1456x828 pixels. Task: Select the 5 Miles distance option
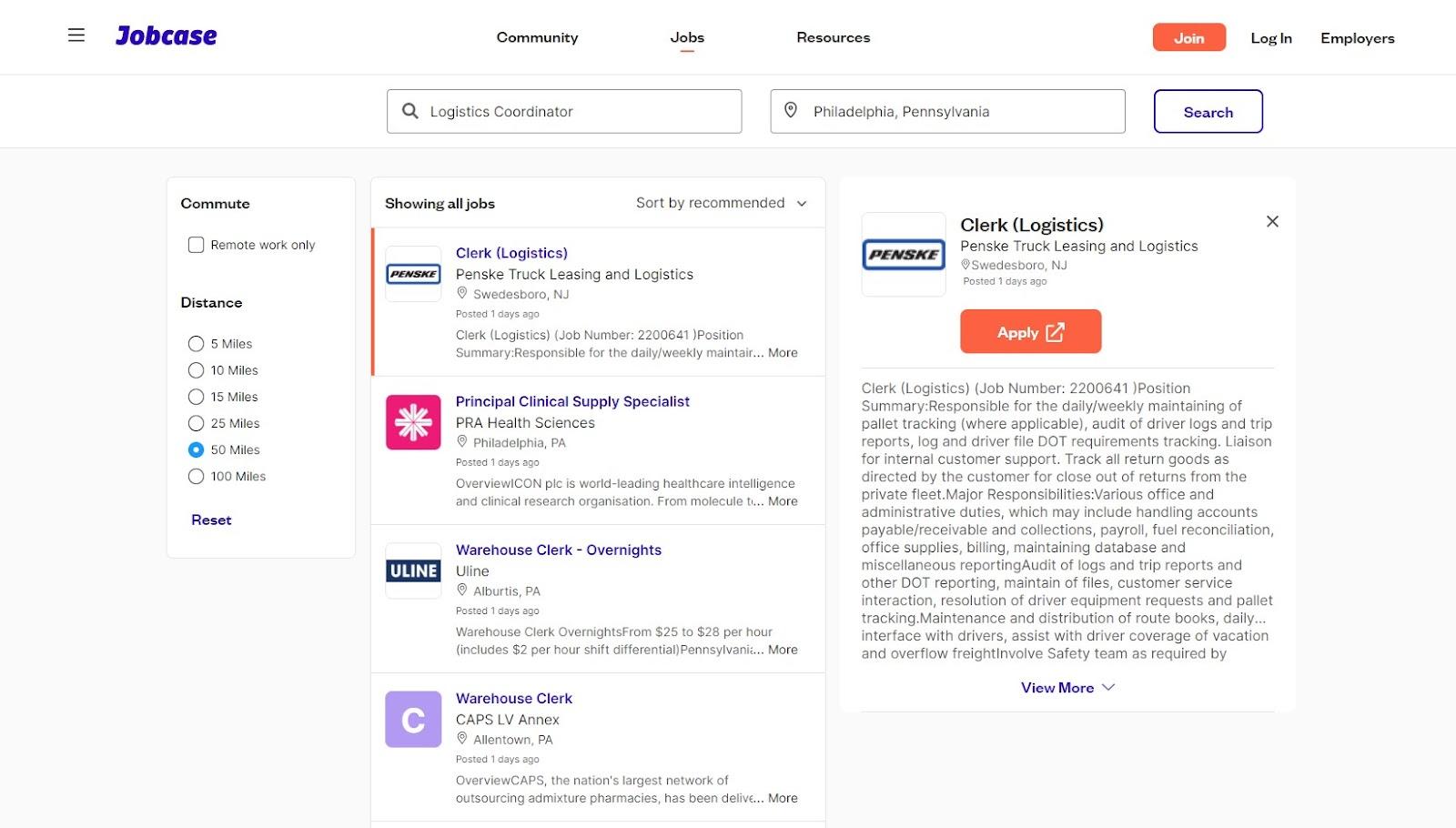click(196, 344)
